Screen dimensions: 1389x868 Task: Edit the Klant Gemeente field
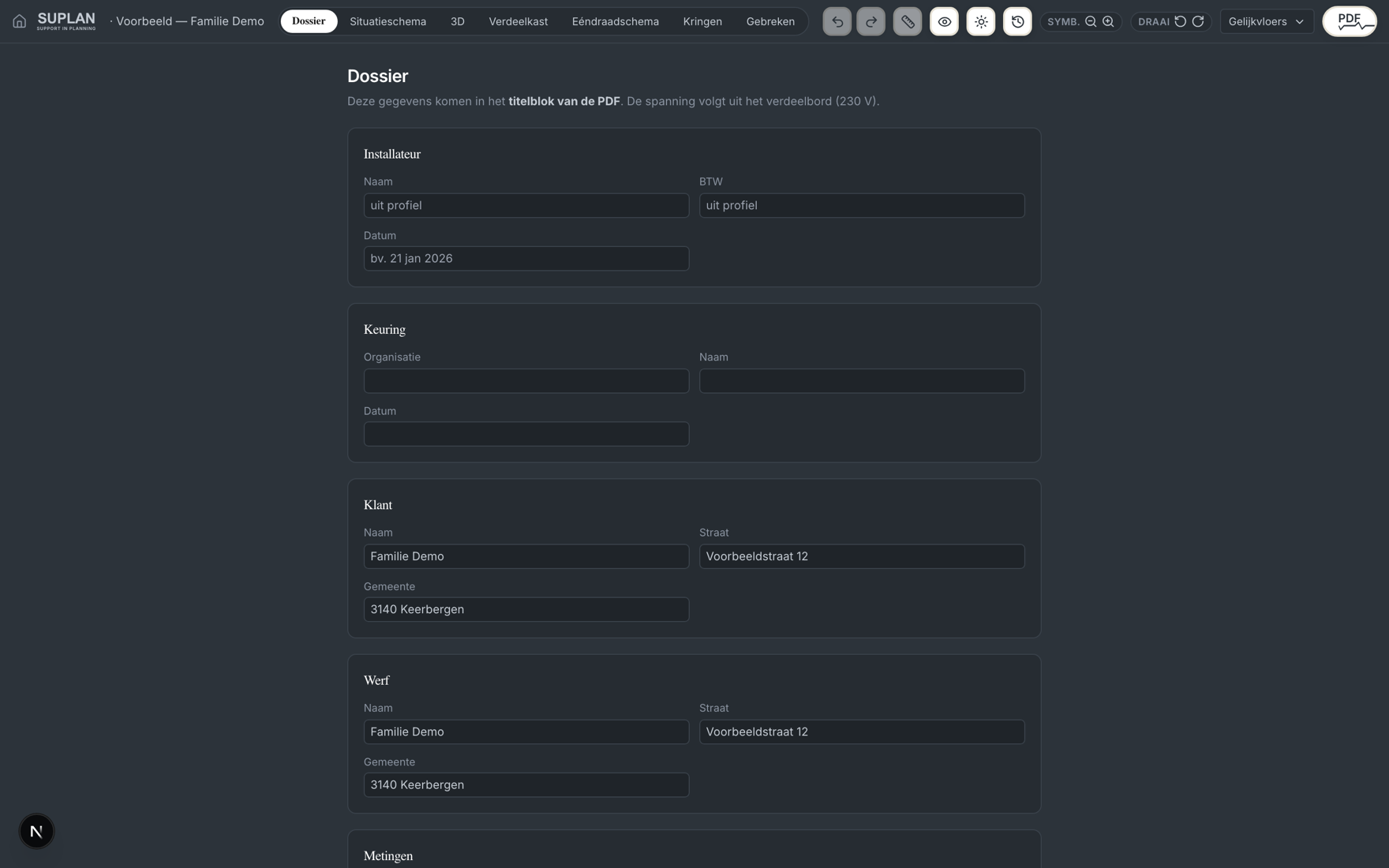pyautogui.click(x=526, y=609)
